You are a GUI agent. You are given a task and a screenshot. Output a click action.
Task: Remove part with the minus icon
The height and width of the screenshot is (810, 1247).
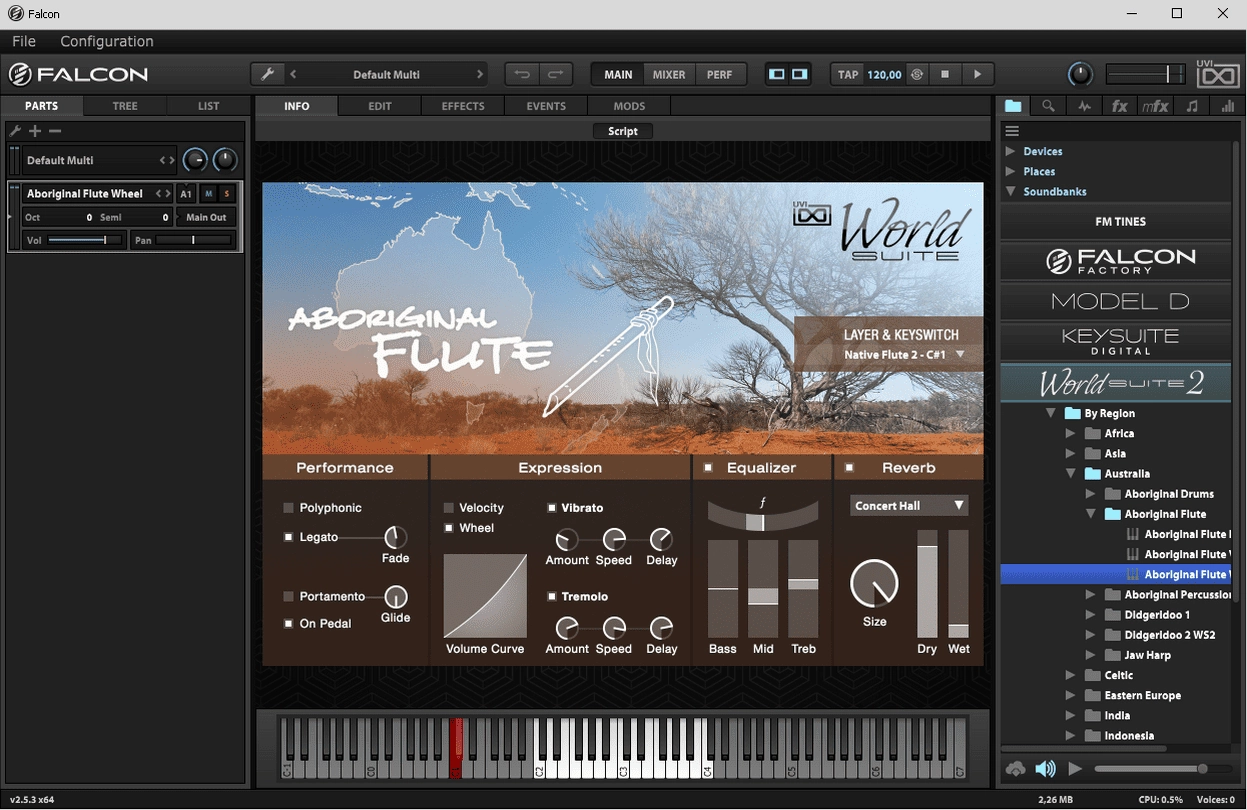coord(55,131)
